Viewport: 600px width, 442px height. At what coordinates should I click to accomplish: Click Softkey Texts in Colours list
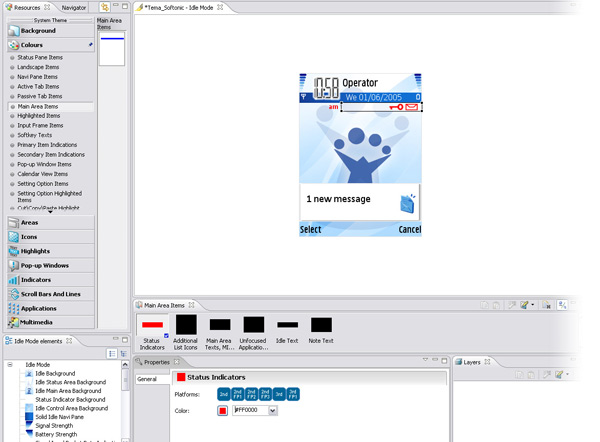(x=35, y=135)
